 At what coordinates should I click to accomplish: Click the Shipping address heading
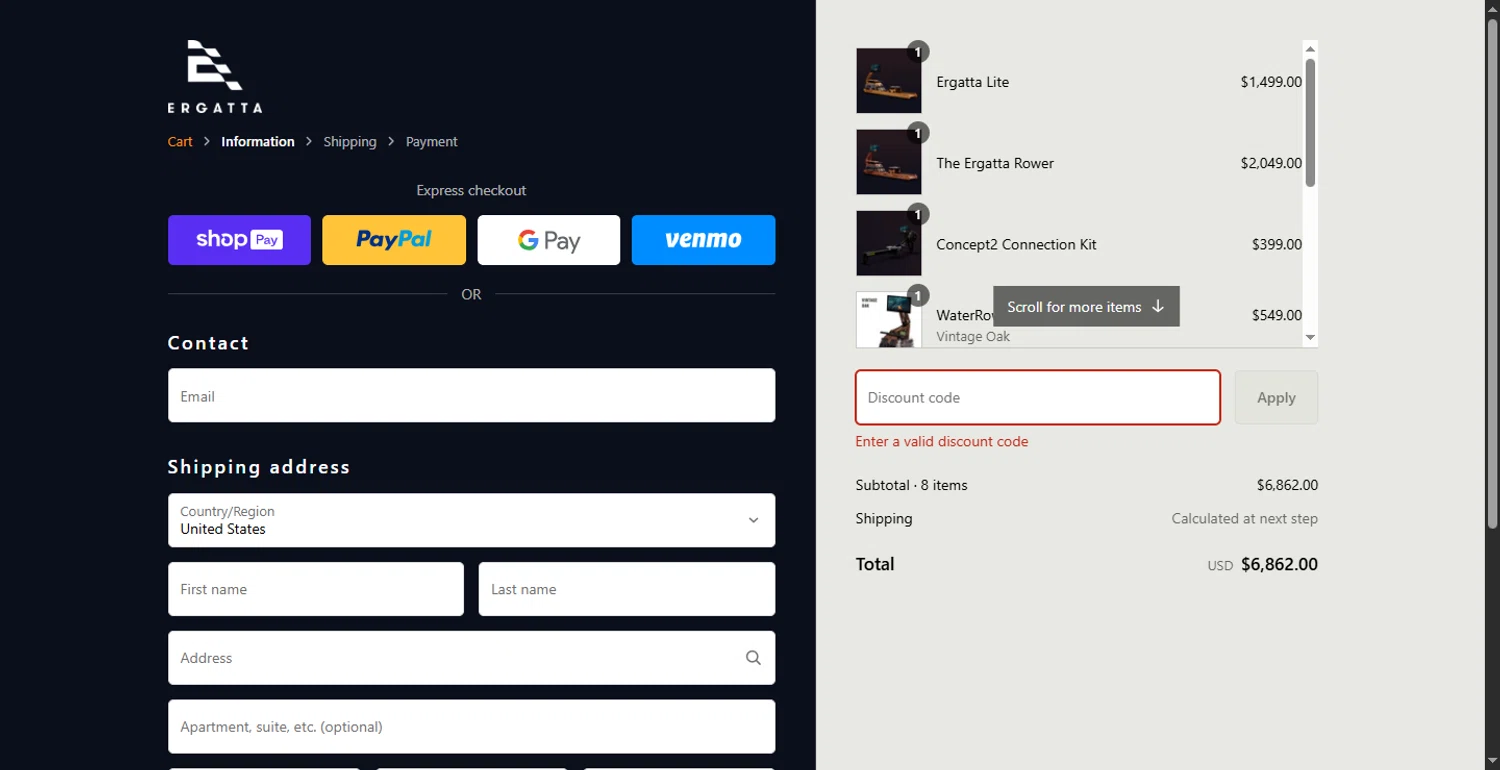[x=259, y=467]
